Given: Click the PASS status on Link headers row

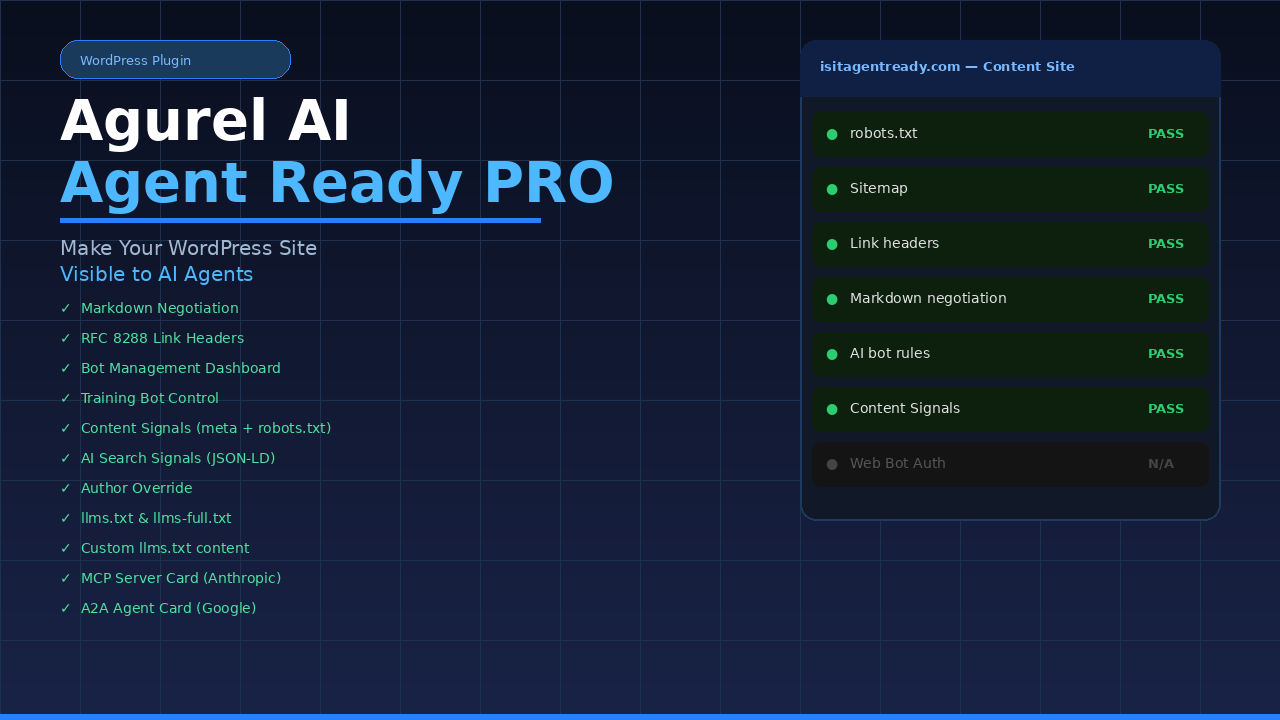Looking at the screenshot, I should click(1166, 244).
